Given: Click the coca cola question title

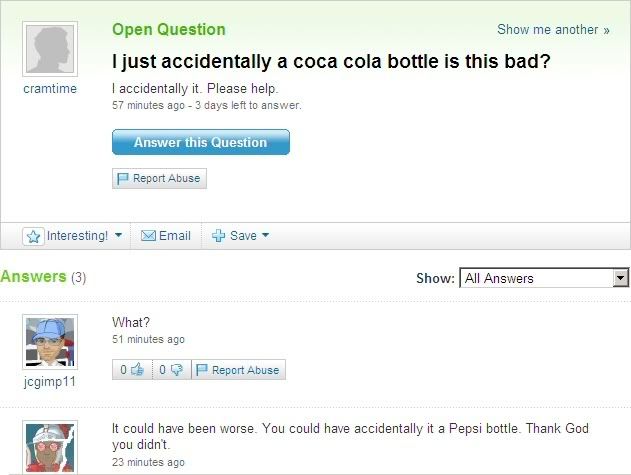Looking at the screenshot, I should tap(331, 62).
